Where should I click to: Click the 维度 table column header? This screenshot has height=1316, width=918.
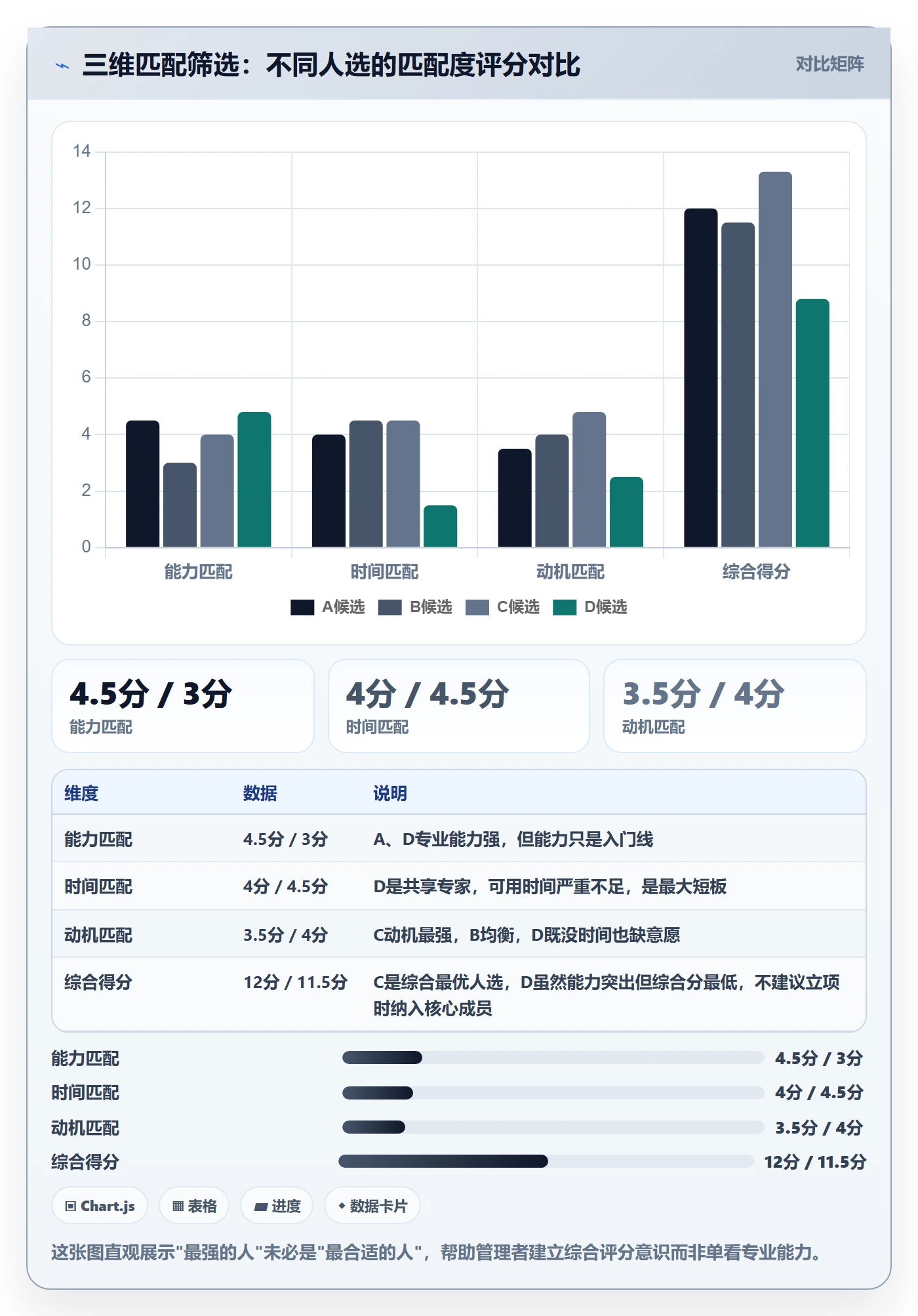tap(81, 794)
